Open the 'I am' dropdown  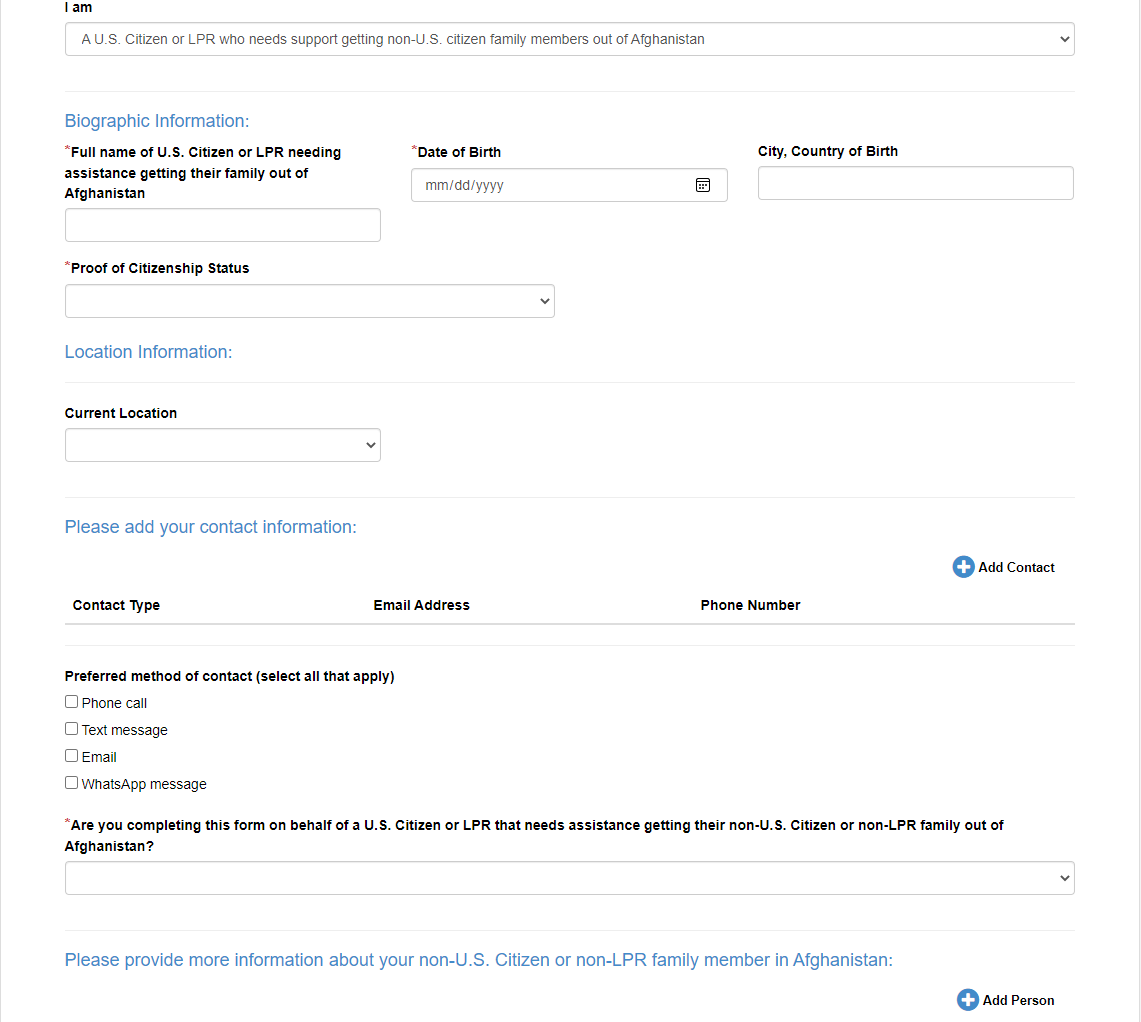(569, 40)
